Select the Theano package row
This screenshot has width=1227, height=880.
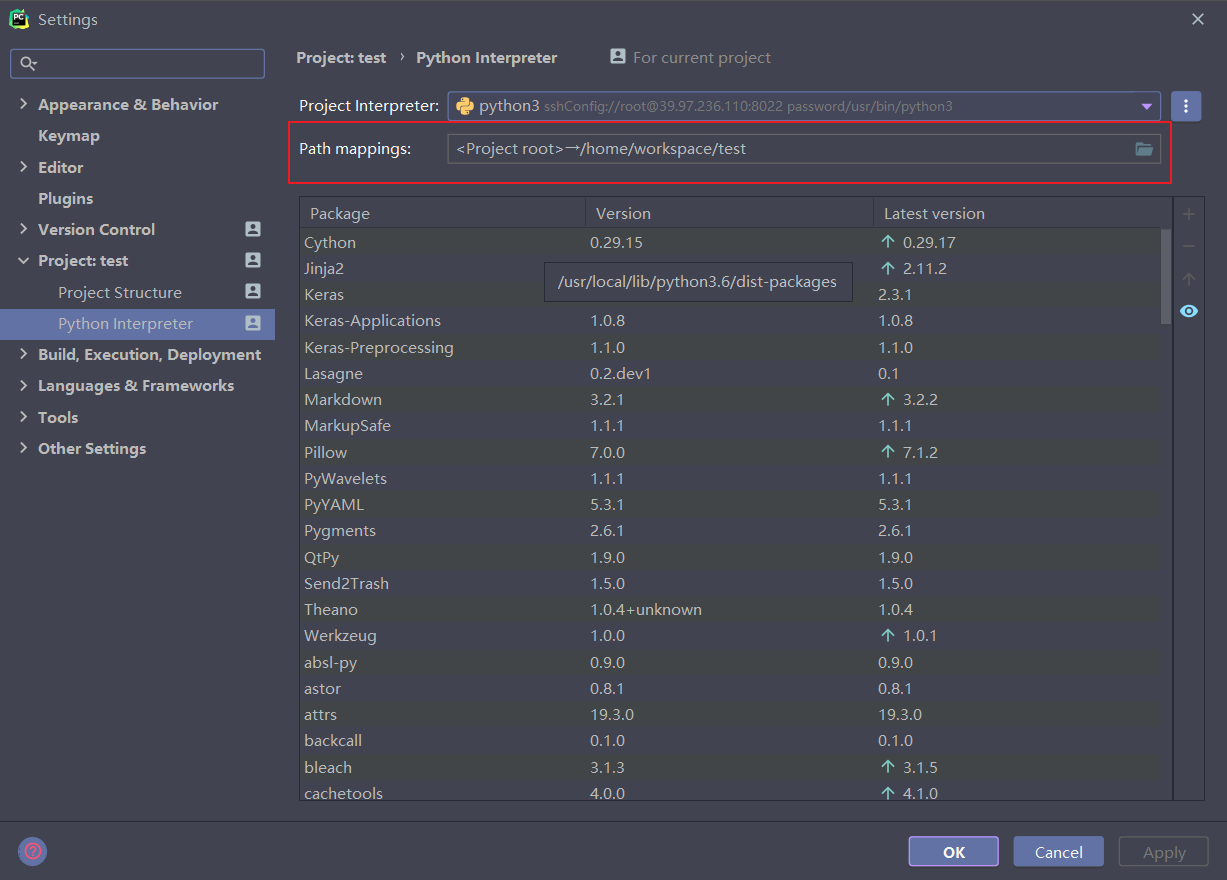tap(730, 609)
